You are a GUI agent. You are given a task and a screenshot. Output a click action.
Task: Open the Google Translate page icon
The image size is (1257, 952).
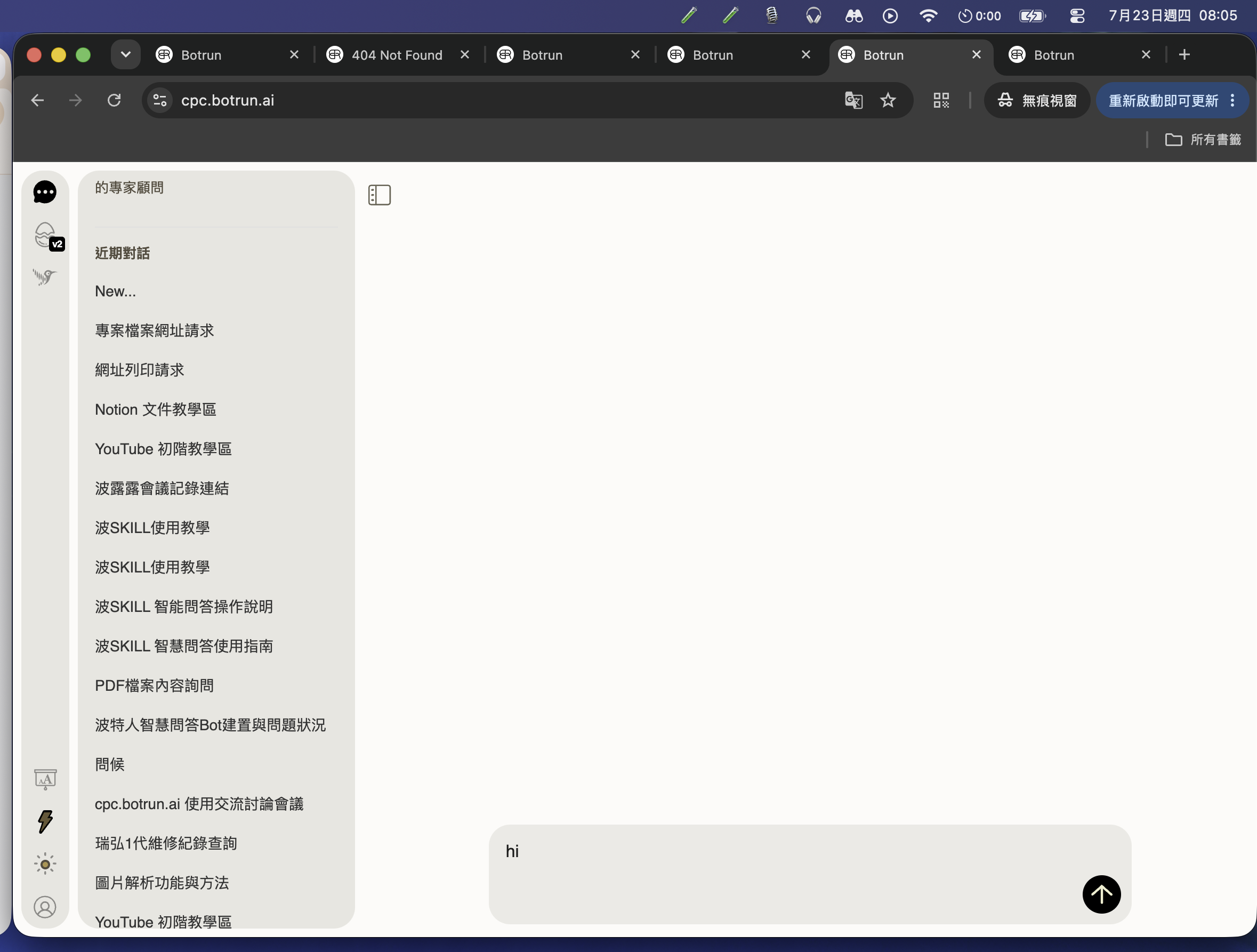tap(853, 101)
